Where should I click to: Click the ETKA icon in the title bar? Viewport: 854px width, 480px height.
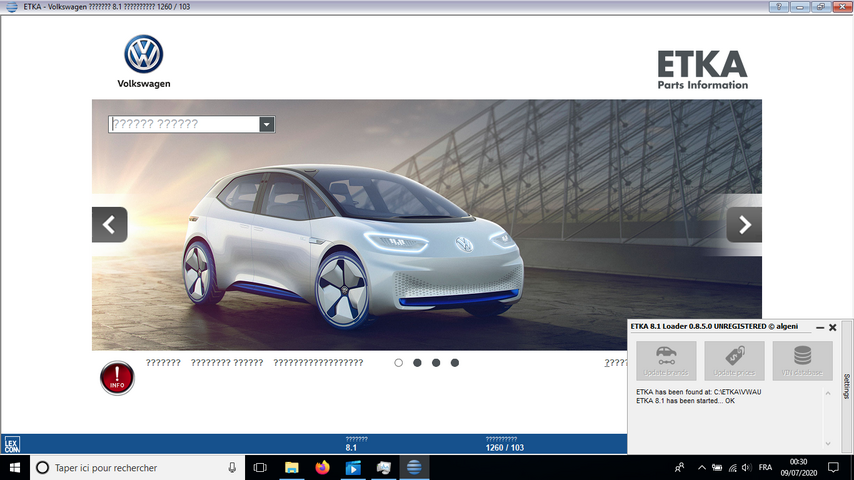pyautogui.click(x=11, y=7)
